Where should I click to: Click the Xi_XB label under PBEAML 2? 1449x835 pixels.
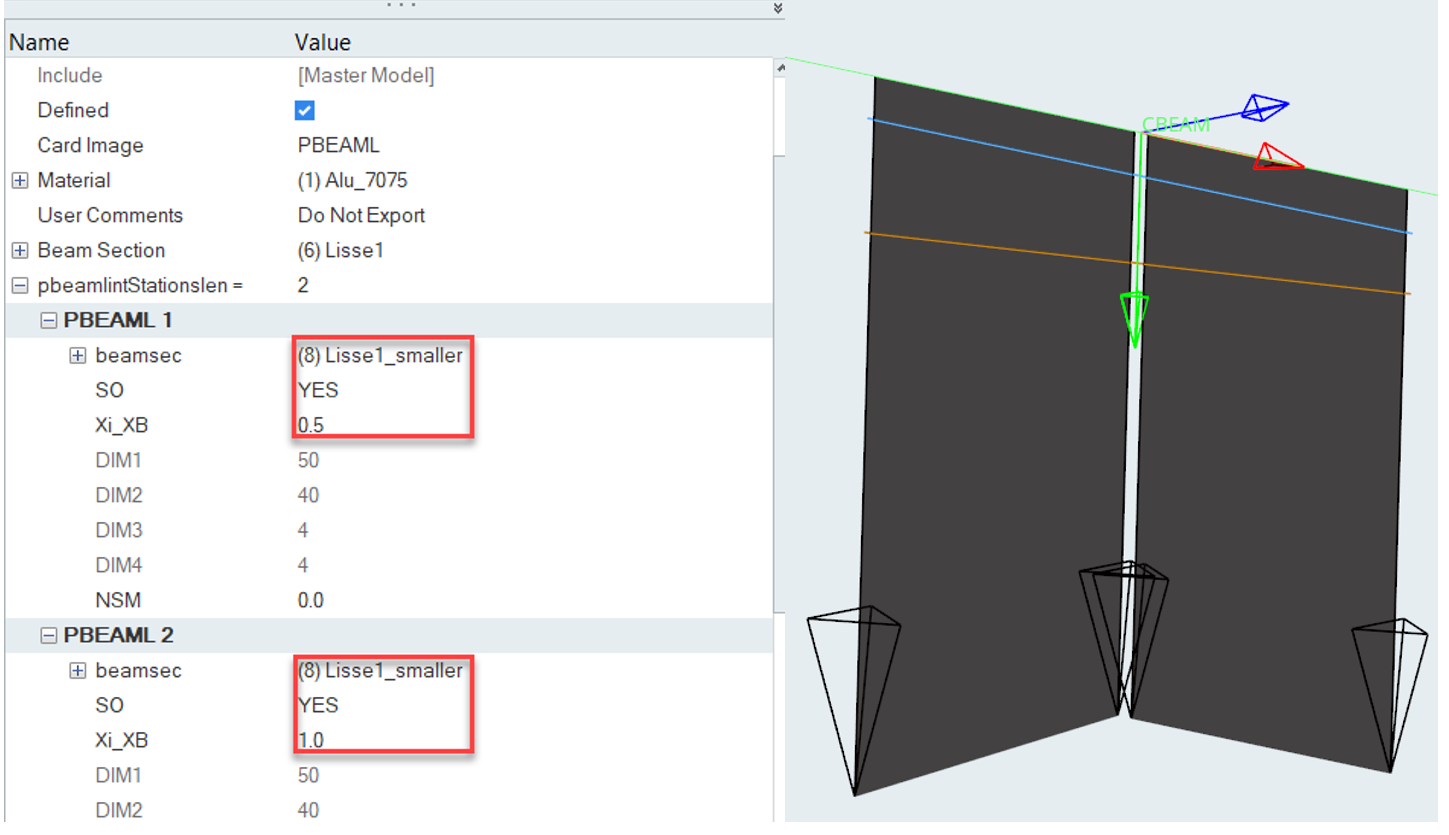point(122,741)
